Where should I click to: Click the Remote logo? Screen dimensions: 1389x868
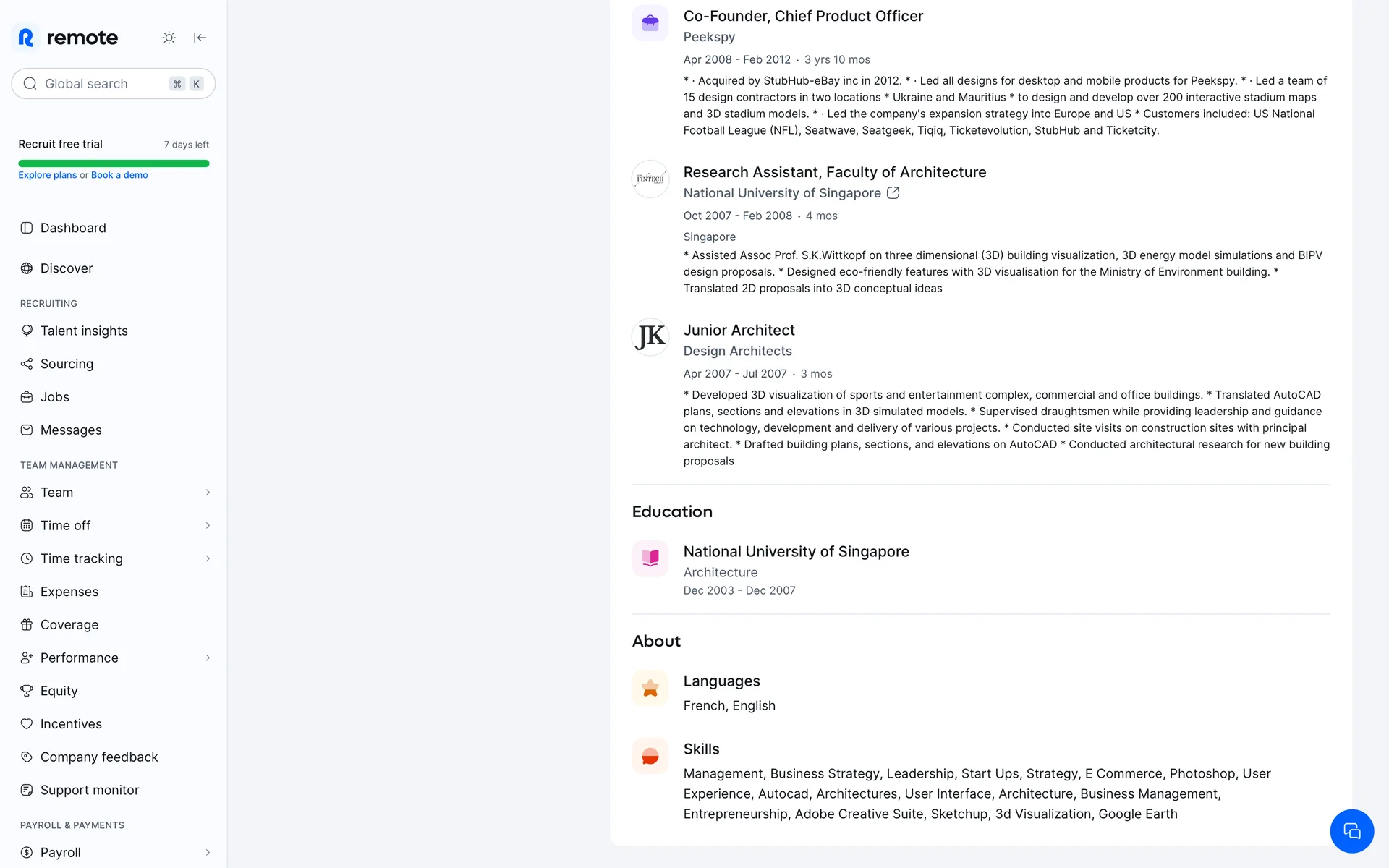click(x=68, y=38)
